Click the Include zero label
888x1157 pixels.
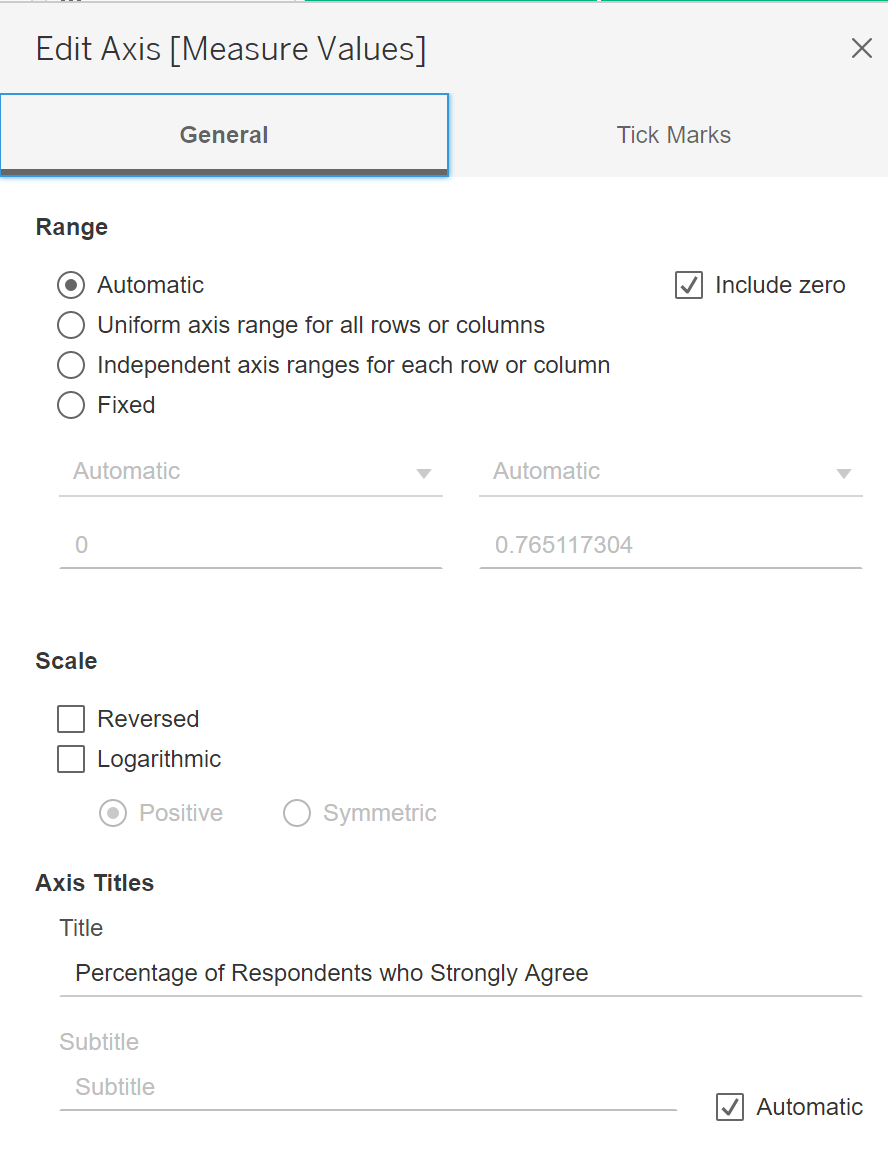[x=780, y=285]
